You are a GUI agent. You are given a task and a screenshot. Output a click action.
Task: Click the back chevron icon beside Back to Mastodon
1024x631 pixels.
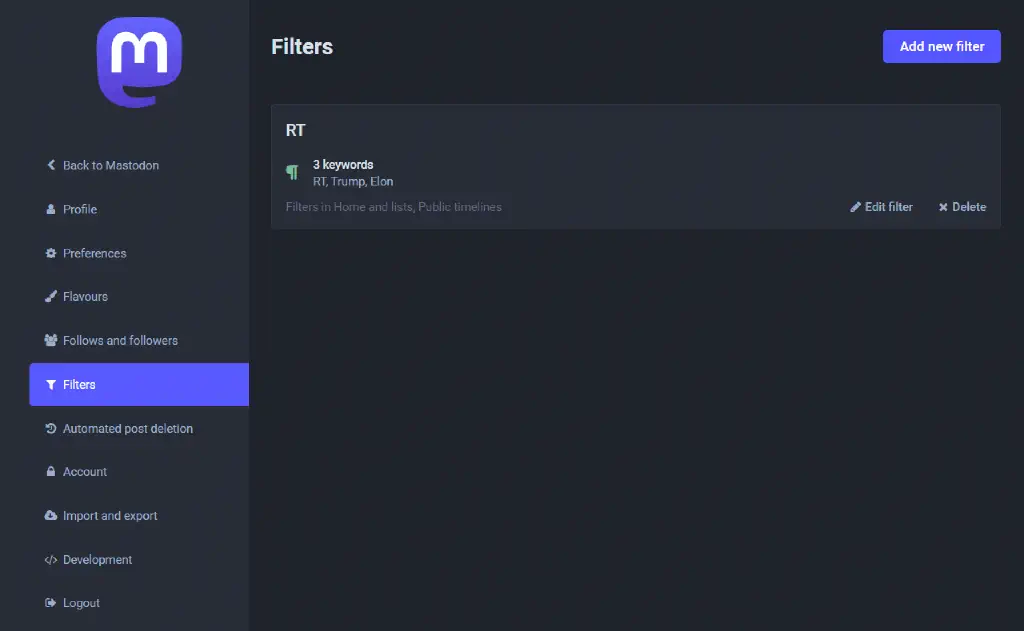point(51,165)
